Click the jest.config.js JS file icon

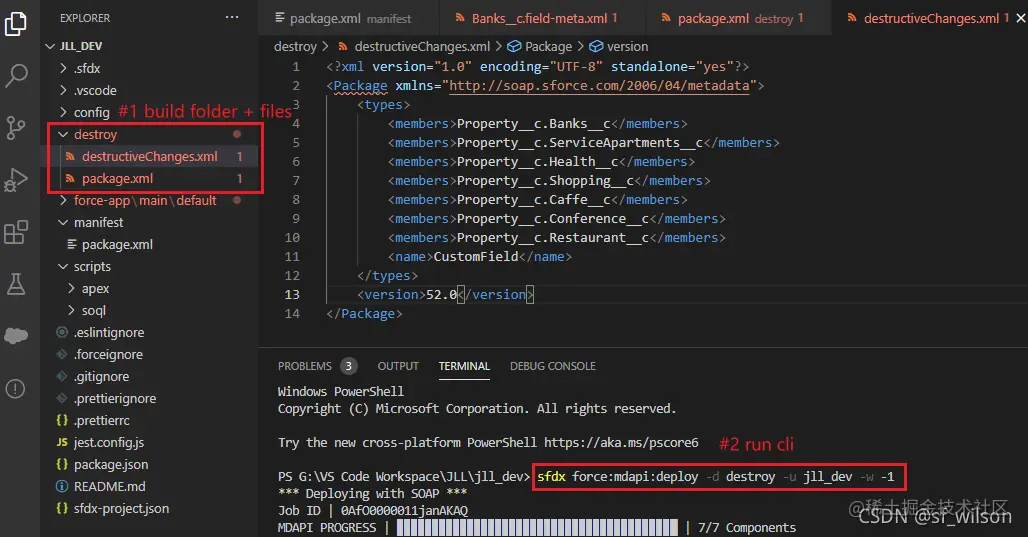(x=62, y=443)
